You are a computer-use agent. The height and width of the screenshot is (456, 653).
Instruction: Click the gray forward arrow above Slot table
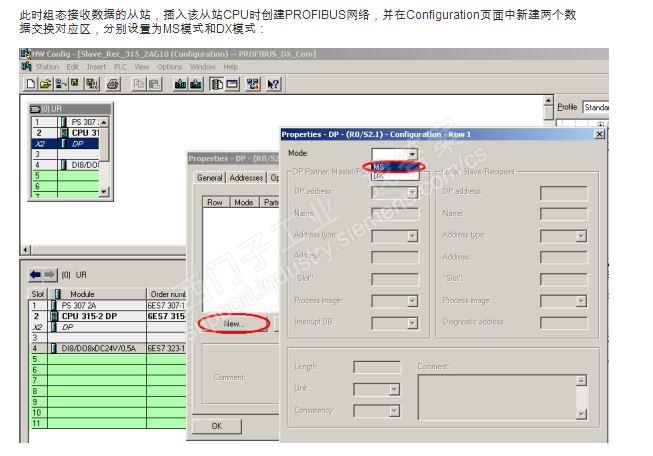coord(50,274)
